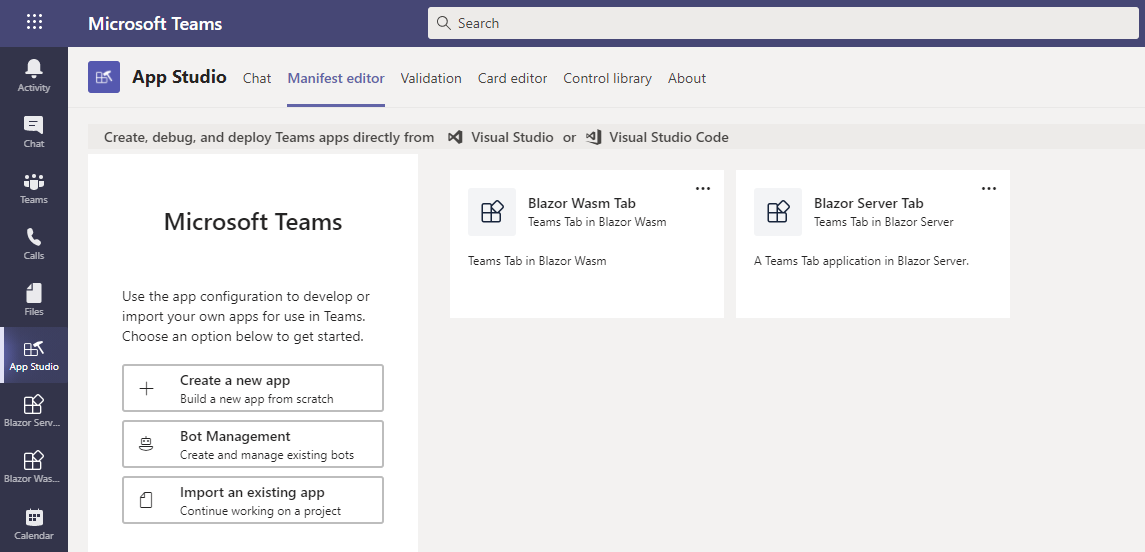Image resolution: width=1145 pixels, height=552 pixels.
Task: Switch to the Manifest editor tab
Action: 336,78
